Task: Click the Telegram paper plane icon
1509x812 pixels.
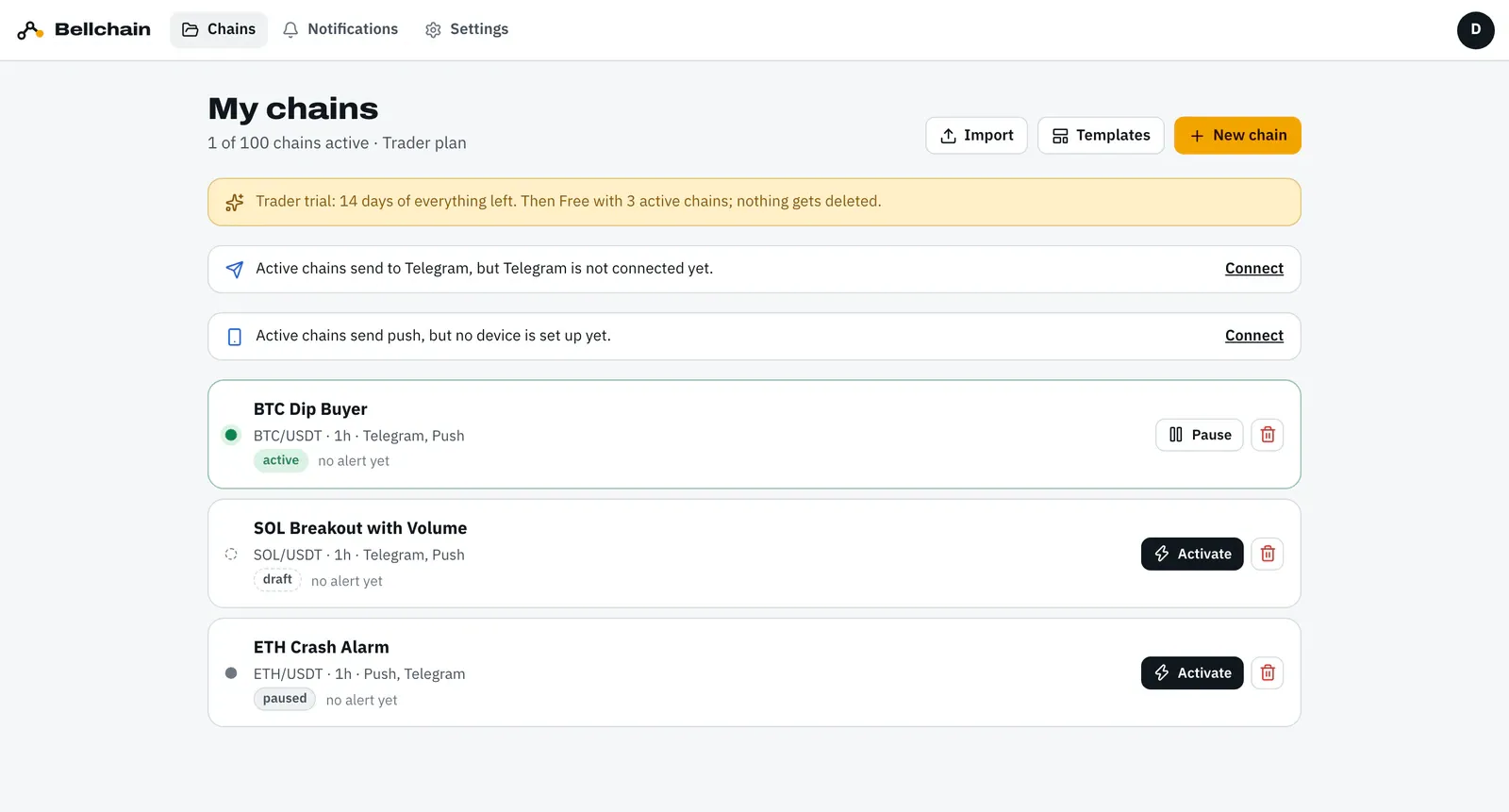Action: coord(235,270)
